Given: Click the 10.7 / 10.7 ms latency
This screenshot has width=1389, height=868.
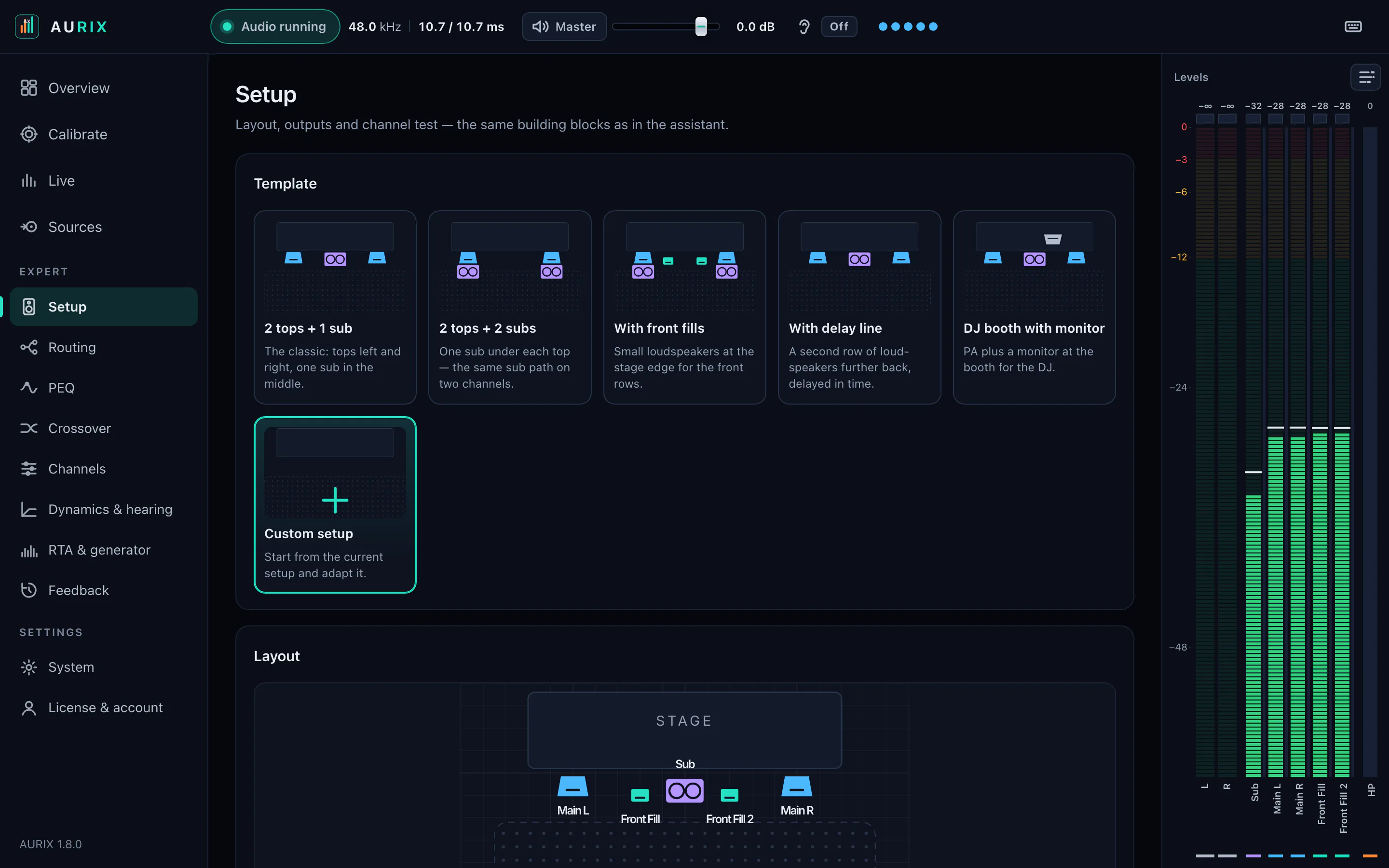Looking at the screenshot, I should (x=461, y=27).
